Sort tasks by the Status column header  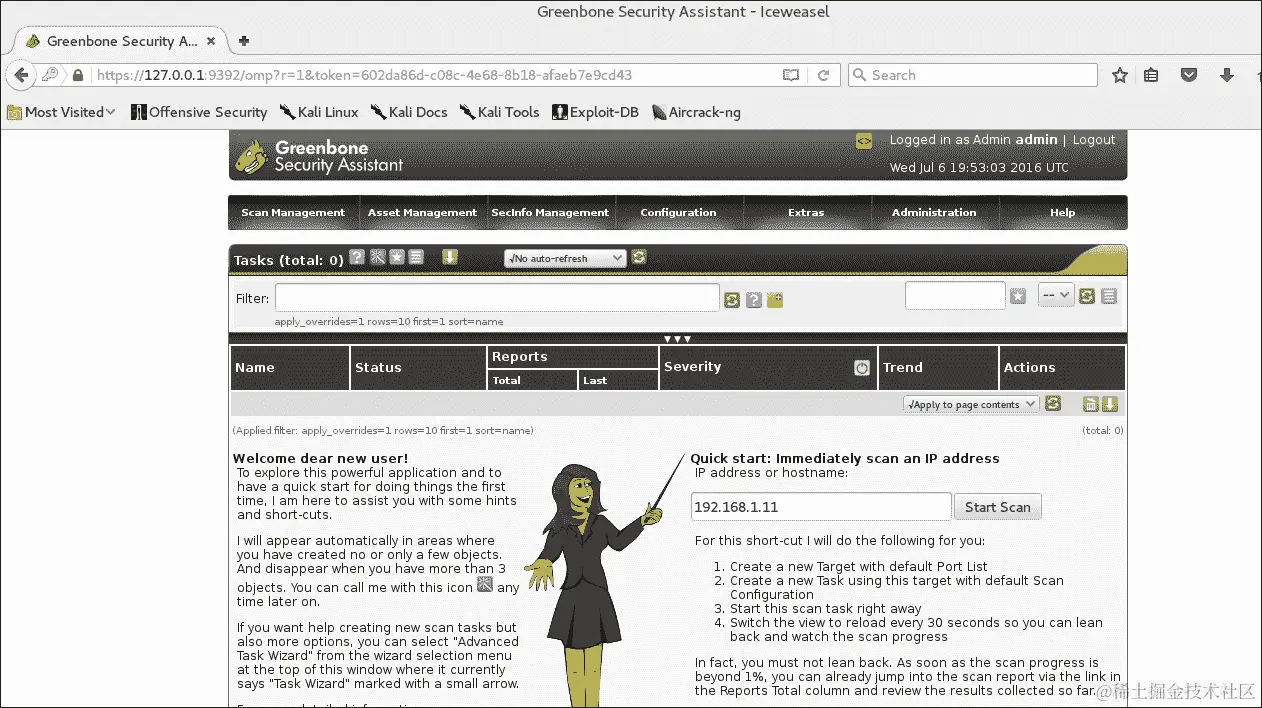pyautogui.click(x=378, y=367)
